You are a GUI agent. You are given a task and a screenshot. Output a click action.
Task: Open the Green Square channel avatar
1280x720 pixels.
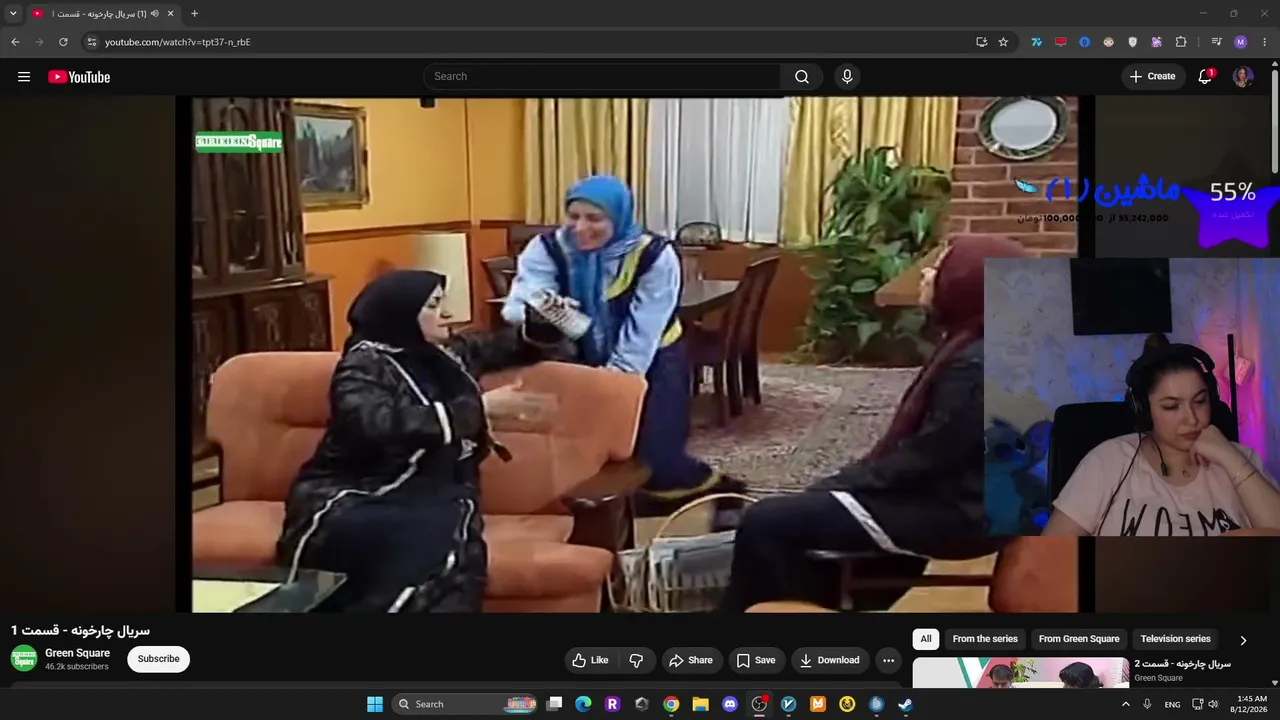tap(24, 658)
